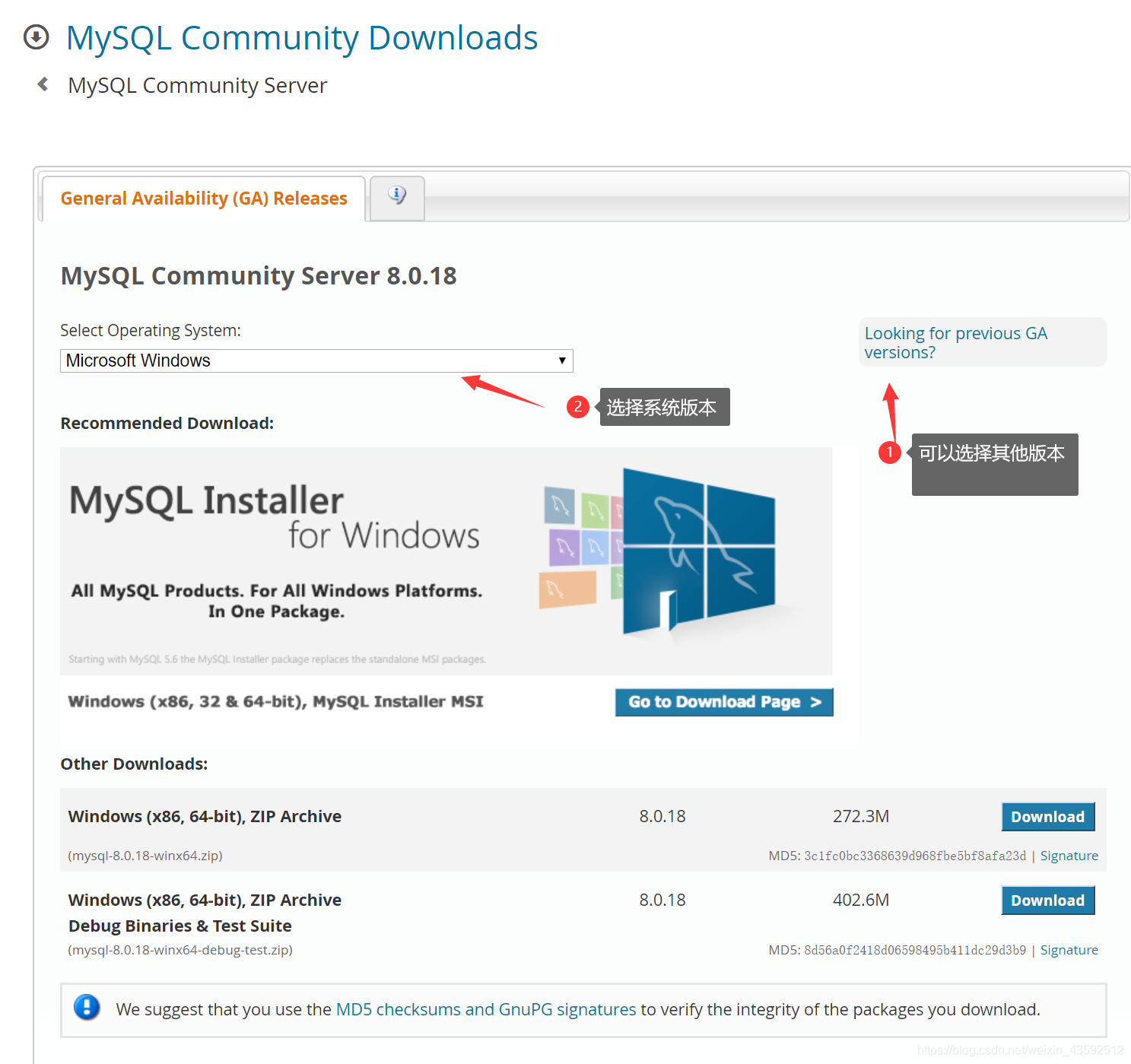Click the MySQL Installer for Windows banner
The image size is (1131, 1064).
coord(446,561)
